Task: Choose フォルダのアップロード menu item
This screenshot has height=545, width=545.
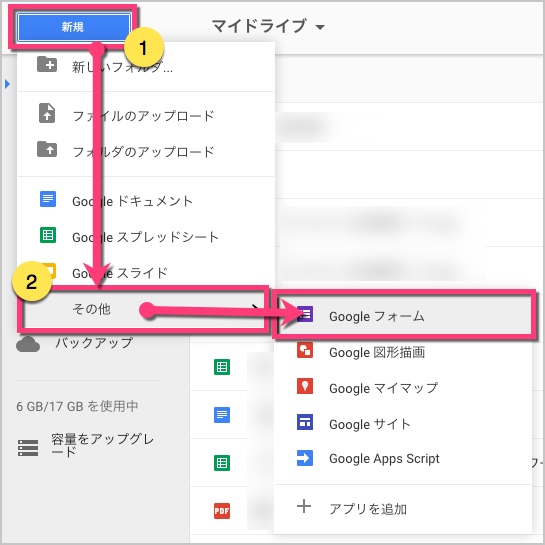Action: tap(143, 152)
